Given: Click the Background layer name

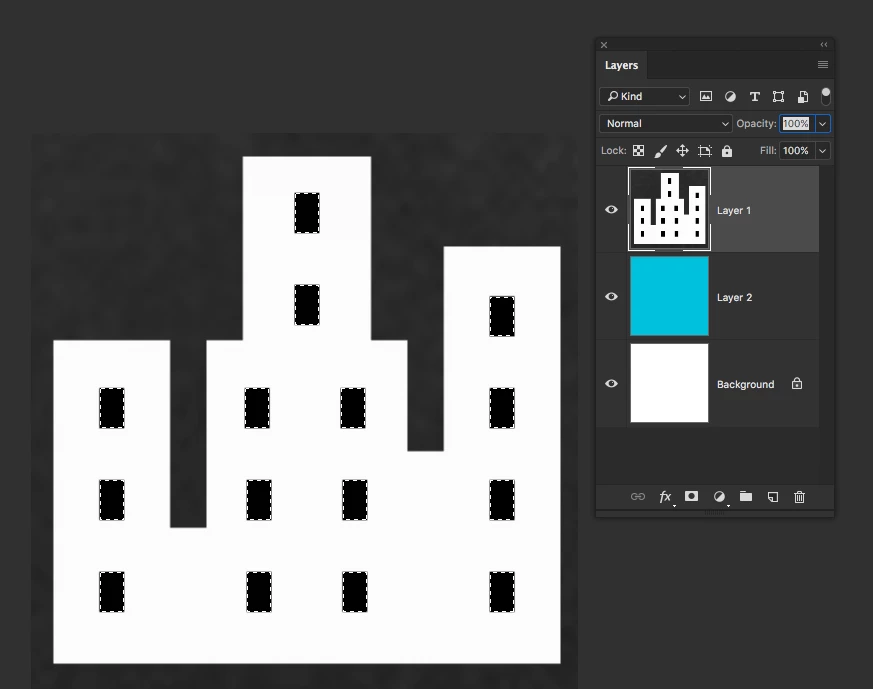Looking at the screenshot, I should (746, 385).
